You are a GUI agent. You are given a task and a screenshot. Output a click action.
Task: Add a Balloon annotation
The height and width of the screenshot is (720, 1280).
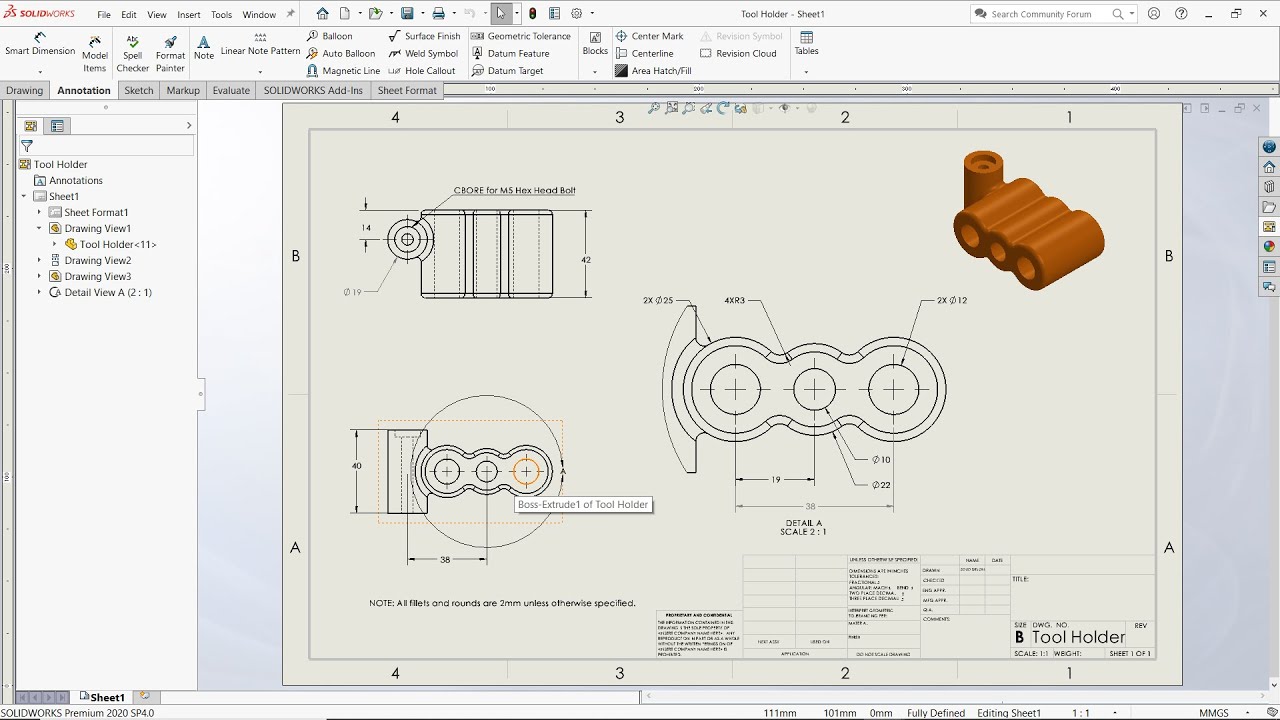[x=329, y=36]
